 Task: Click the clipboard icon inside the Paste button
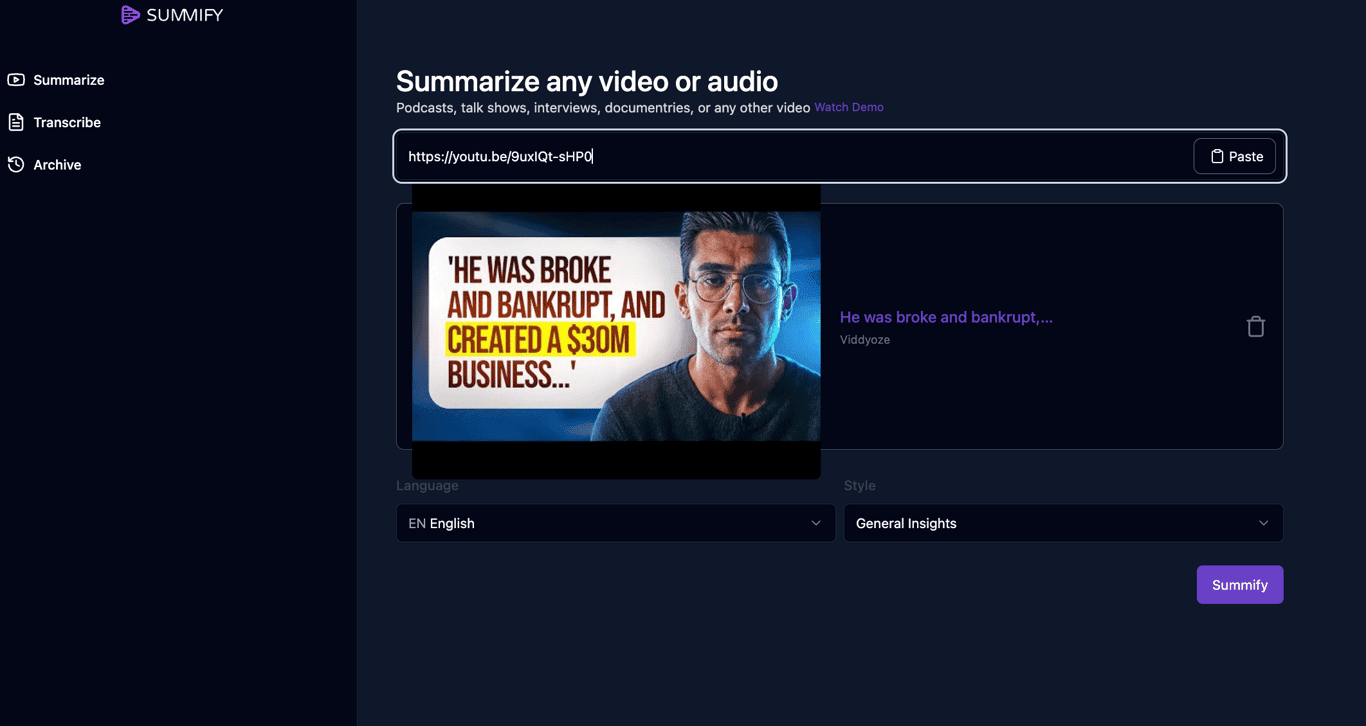[1217, 156]
